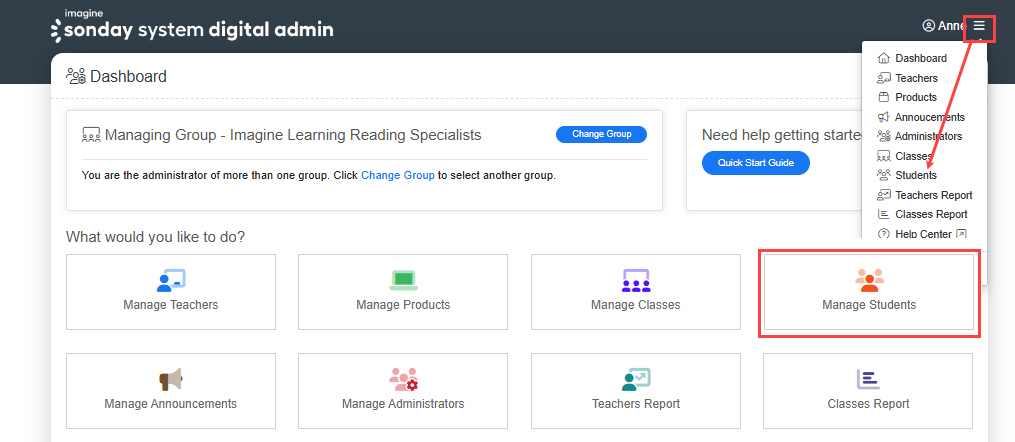Open the Manage Announcements card
This screenshot has height=442, width=1015.
click(171, 391)
